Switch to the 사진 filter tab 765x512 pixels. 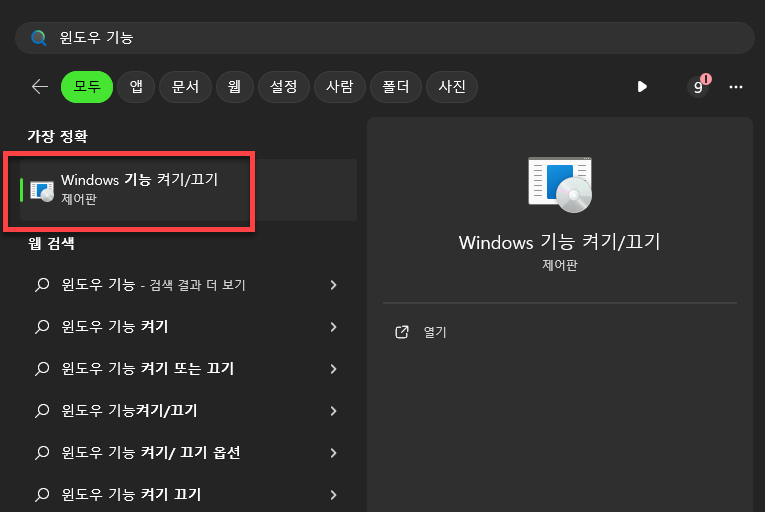452,87
